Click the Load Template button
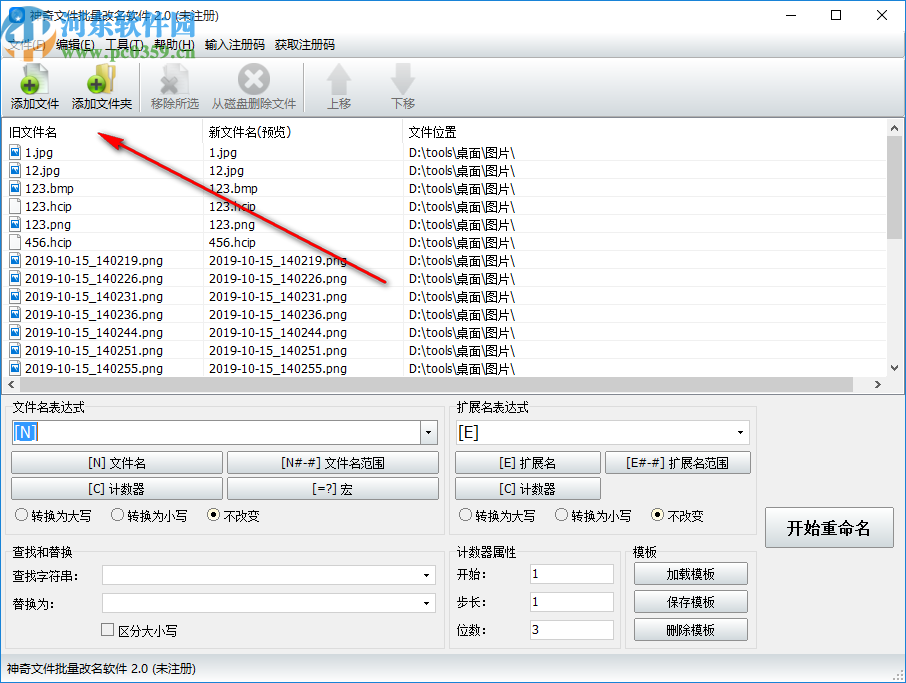 (690, 574)
